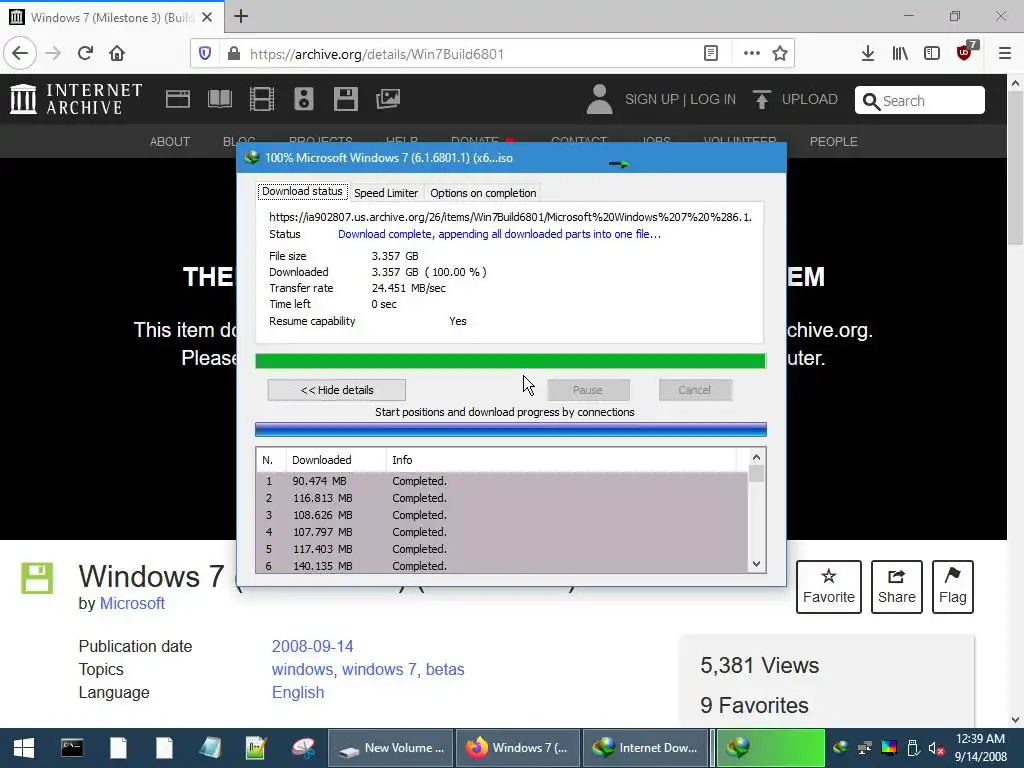Screen dimensions: 1024x768
Task: Open the Audio speaker icon
Action: (x=304, y=99)
